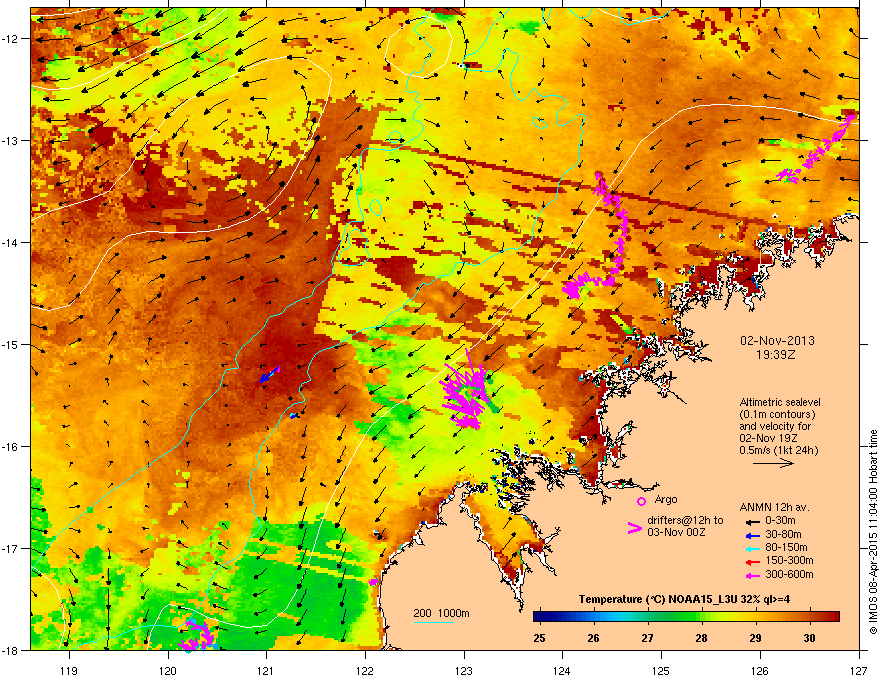The image size is (880, 680).
Task: Click the longitude axis label 119
Action: [x=69, y=670]
